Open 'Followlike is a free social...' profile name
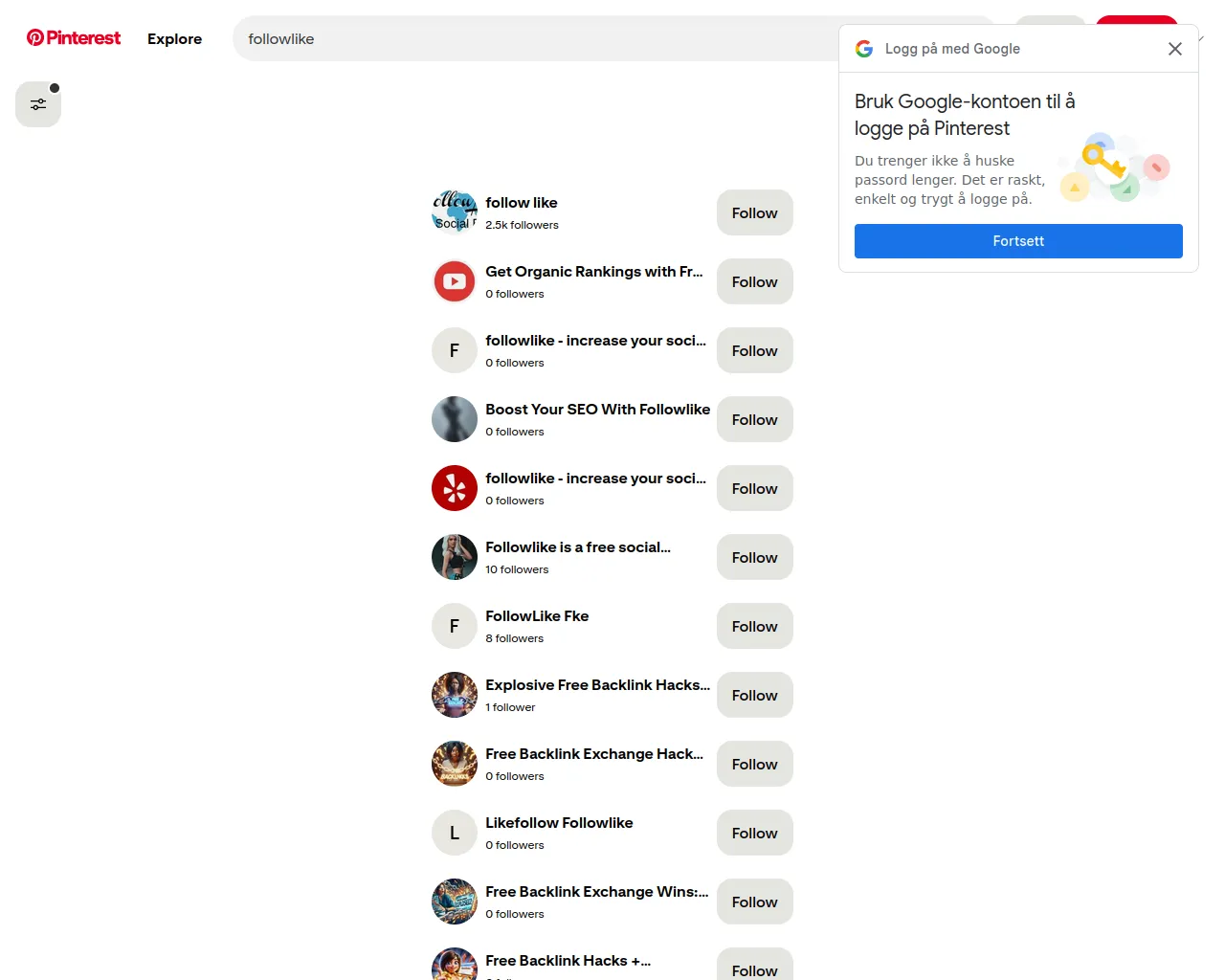The image size is (1225, 980). click(x=578, y=547)
